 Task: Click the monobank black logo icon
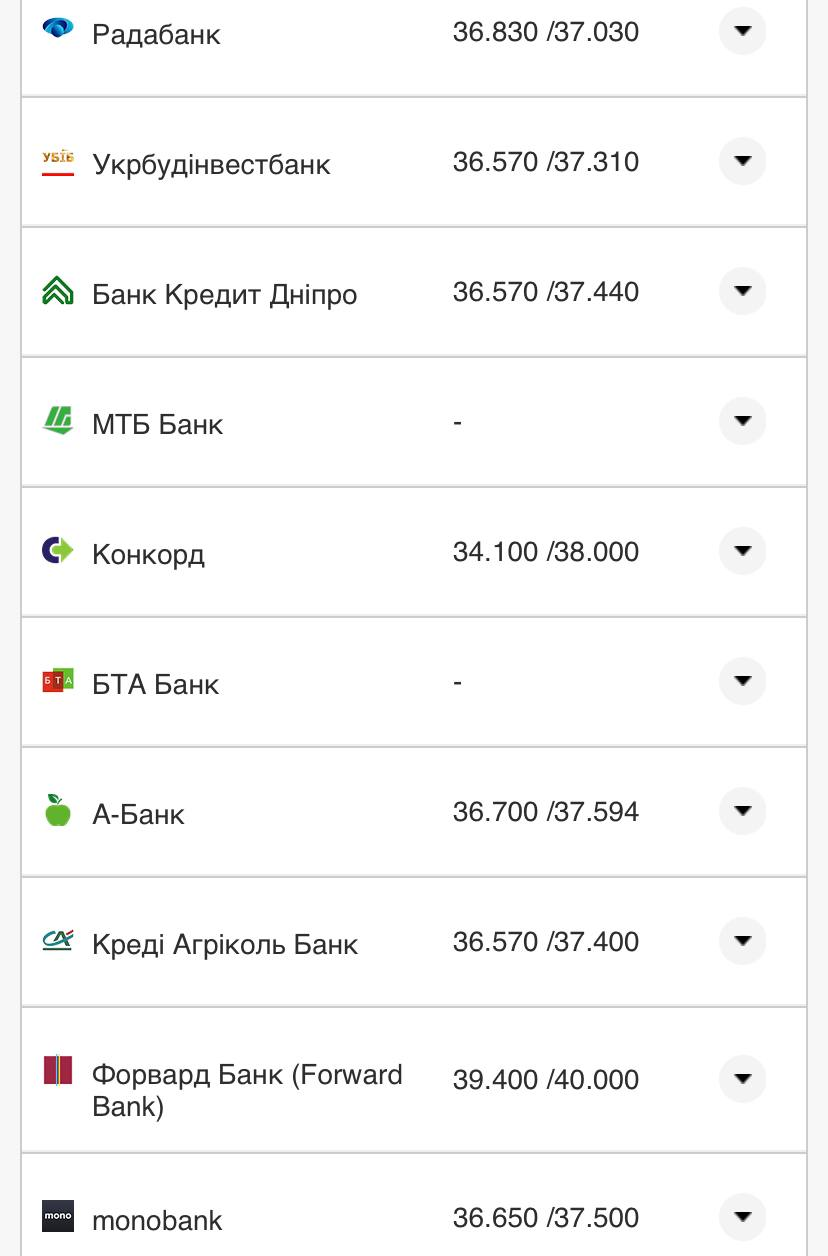(x=58, y=1216)
